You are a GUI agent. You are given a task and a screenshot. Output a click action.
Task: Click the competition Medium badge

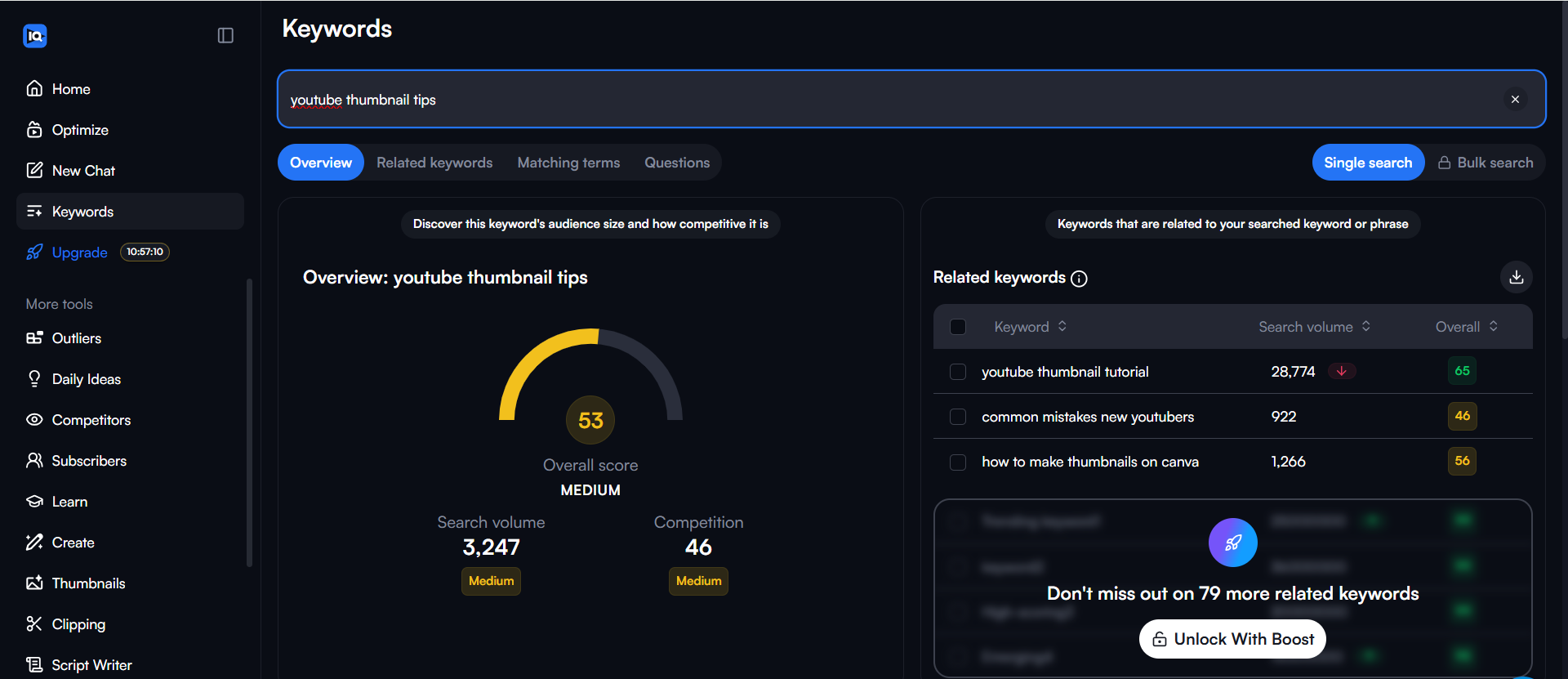pyautogui.click(x=698, y=581)
